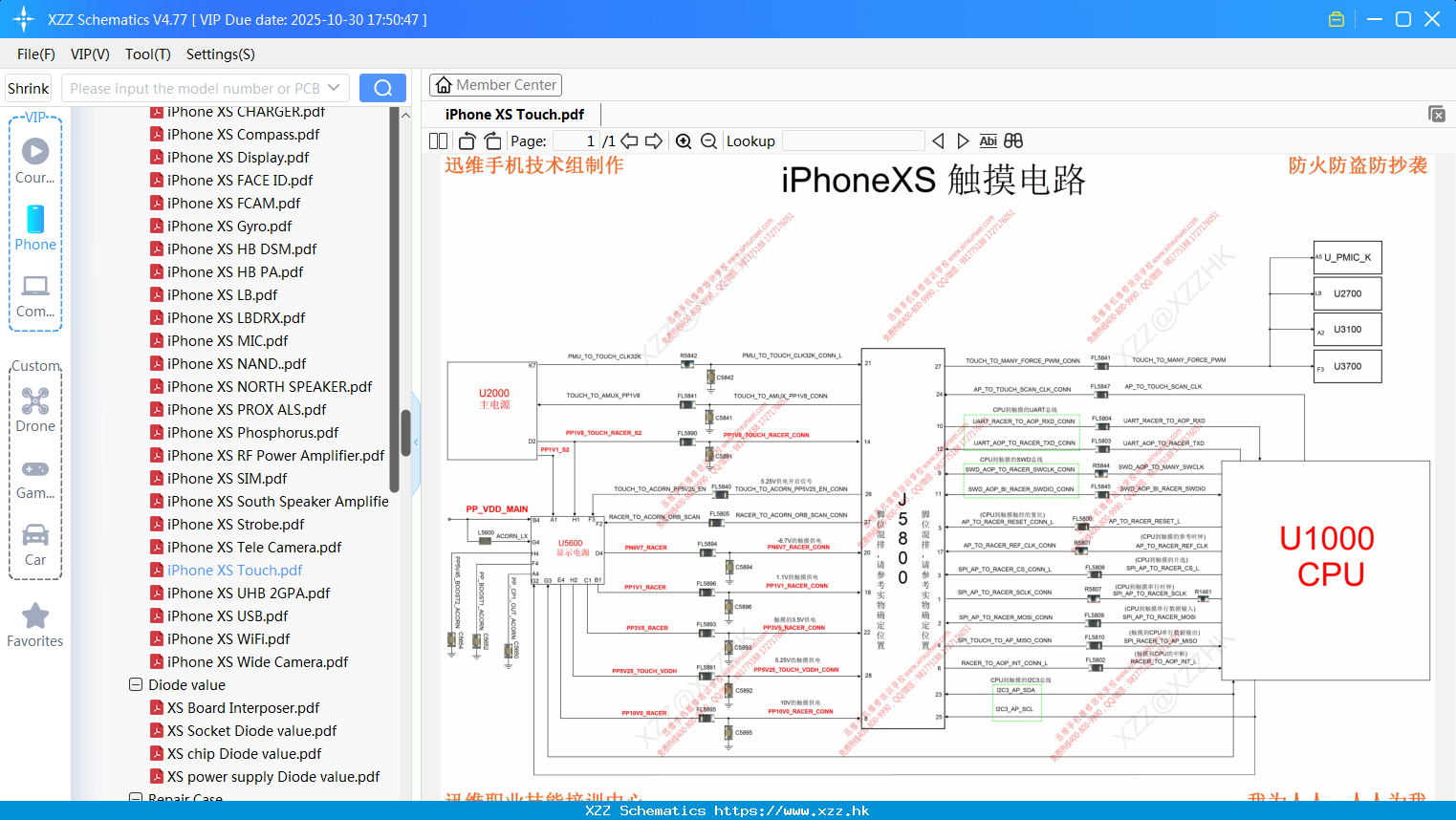1456x820 pixels.
Task: Open the Car category
Action: [35, 545]
